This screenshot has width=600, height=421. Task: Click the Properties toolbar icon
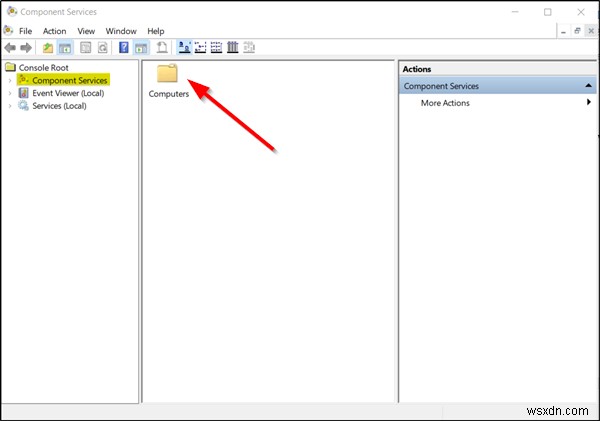click(85, 48)
